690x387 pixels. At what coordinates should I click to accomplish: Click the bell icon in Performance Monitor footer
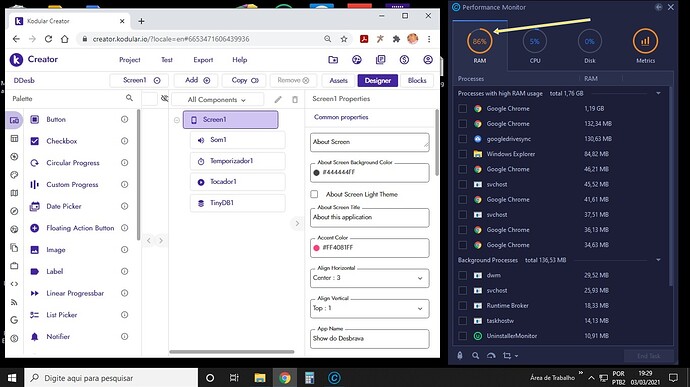(x=460, y=355)
